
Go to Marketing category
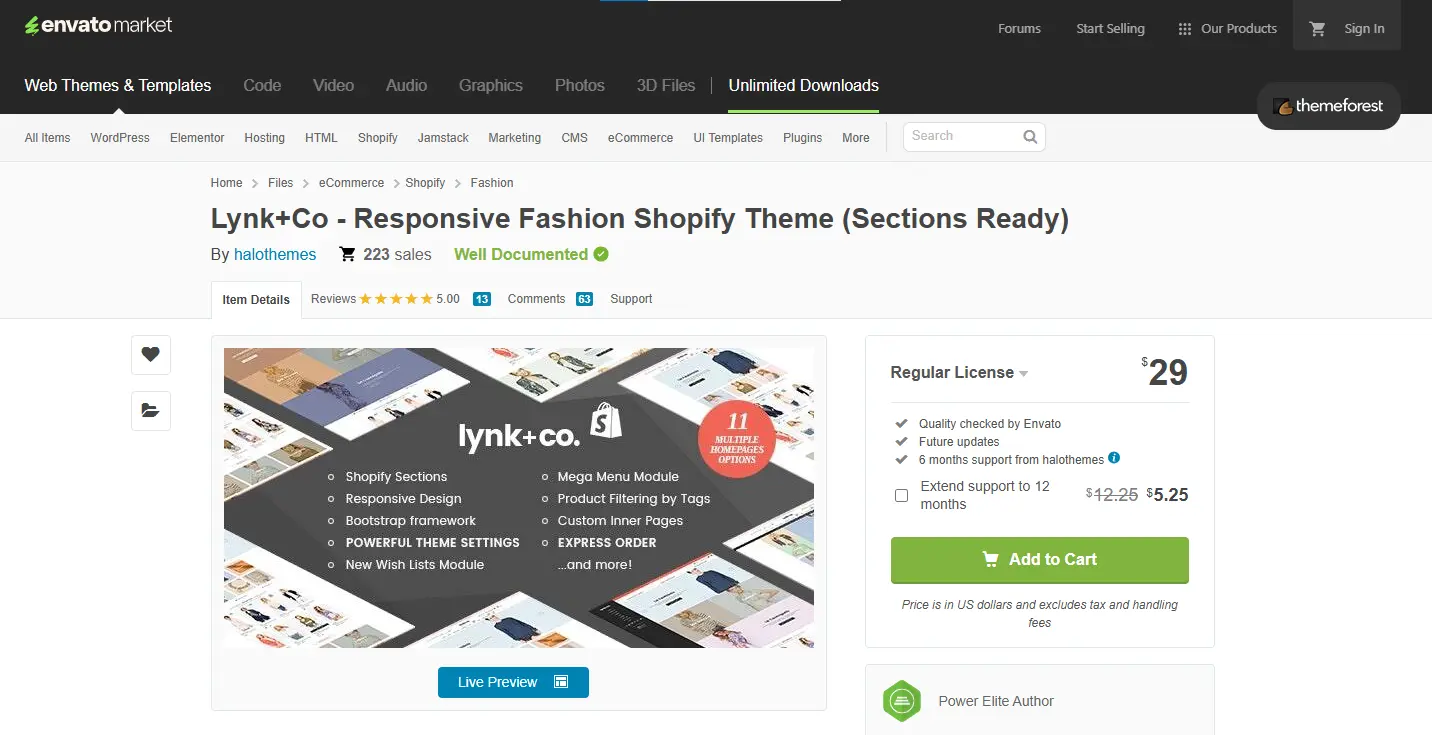pos(514,138)
